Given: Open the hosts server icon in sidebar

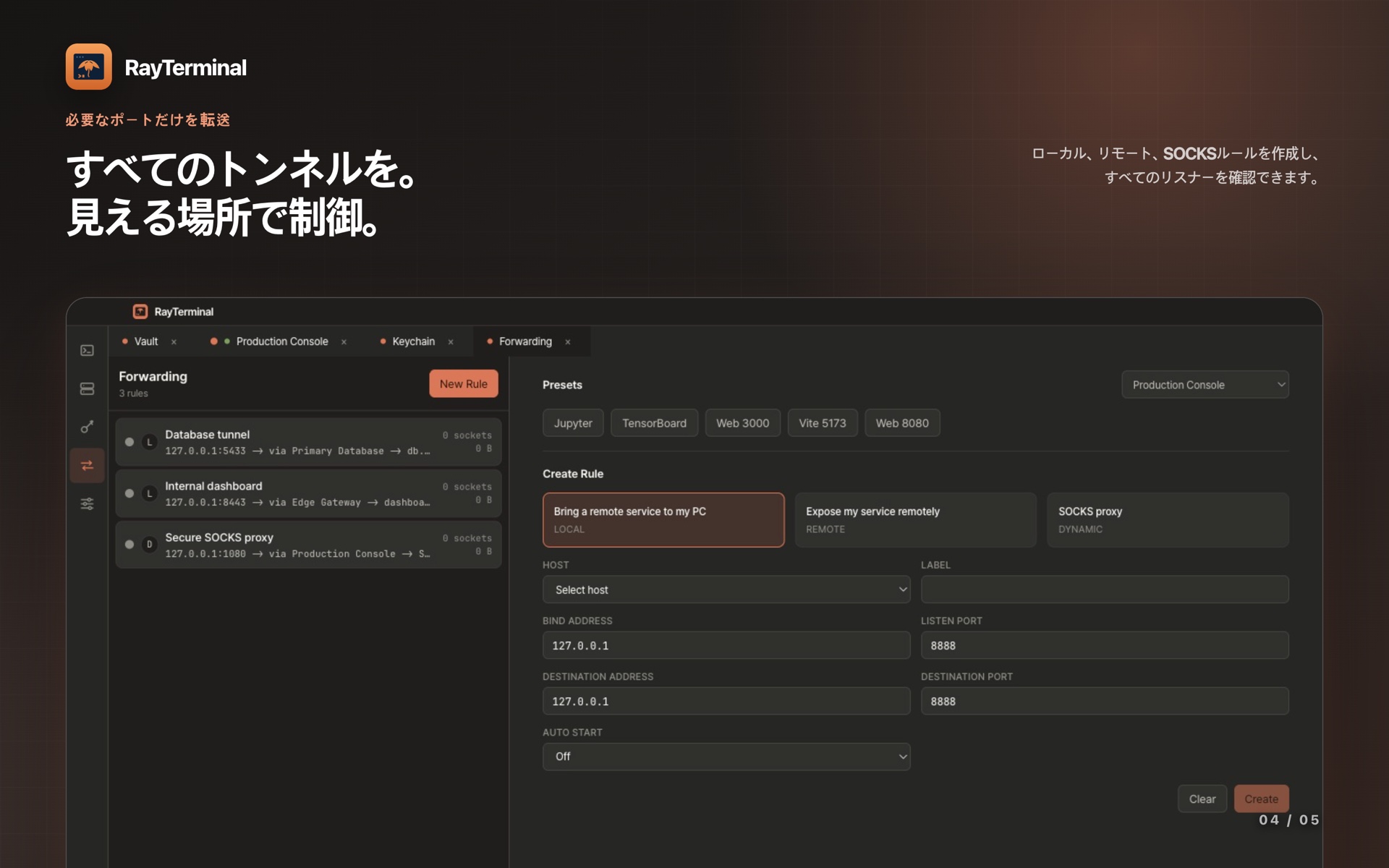Looking at the screenshot, I should tap(87, 389).
